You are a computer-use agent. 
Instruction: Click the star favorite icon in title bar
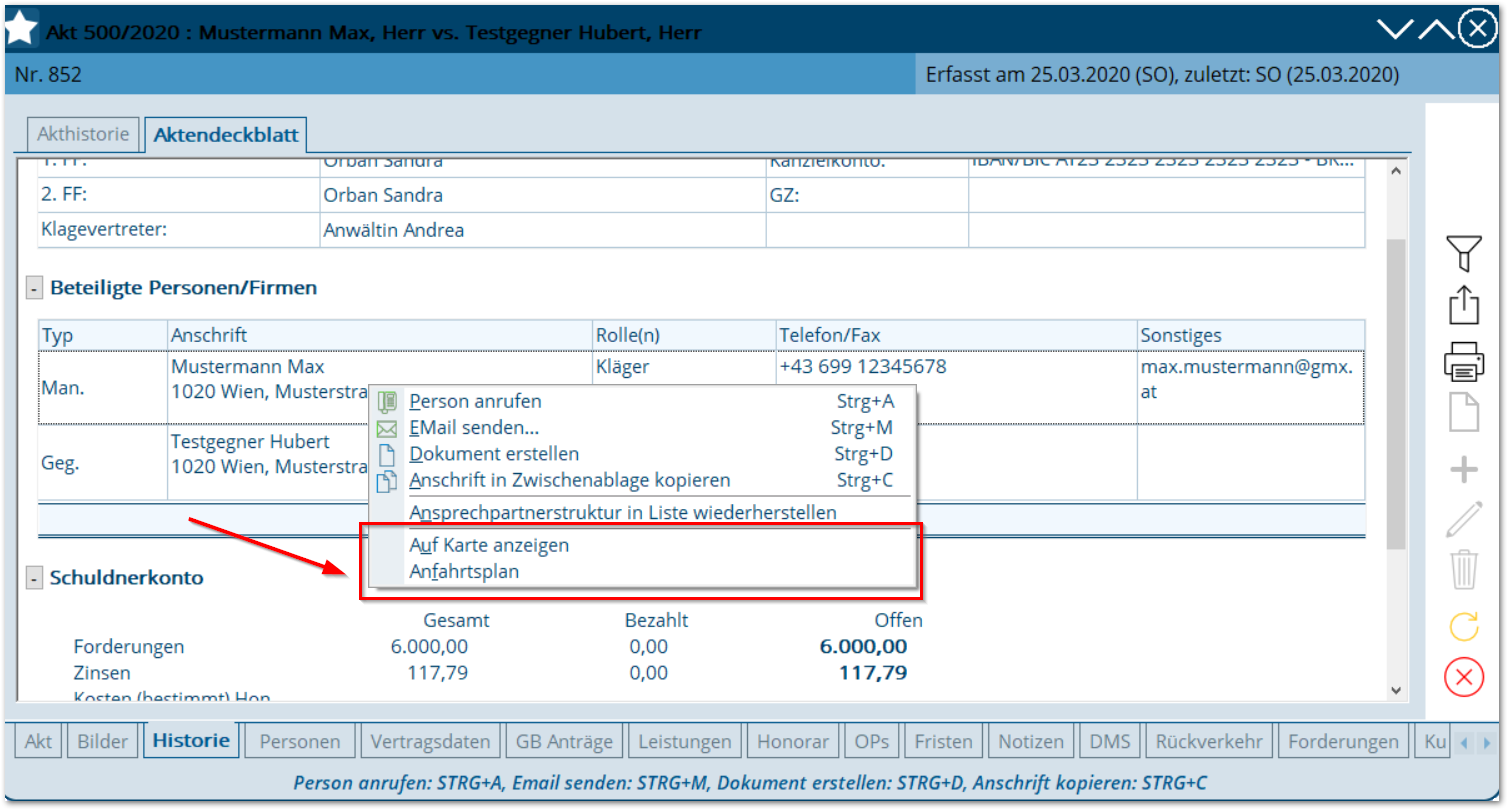click(22, 28)
